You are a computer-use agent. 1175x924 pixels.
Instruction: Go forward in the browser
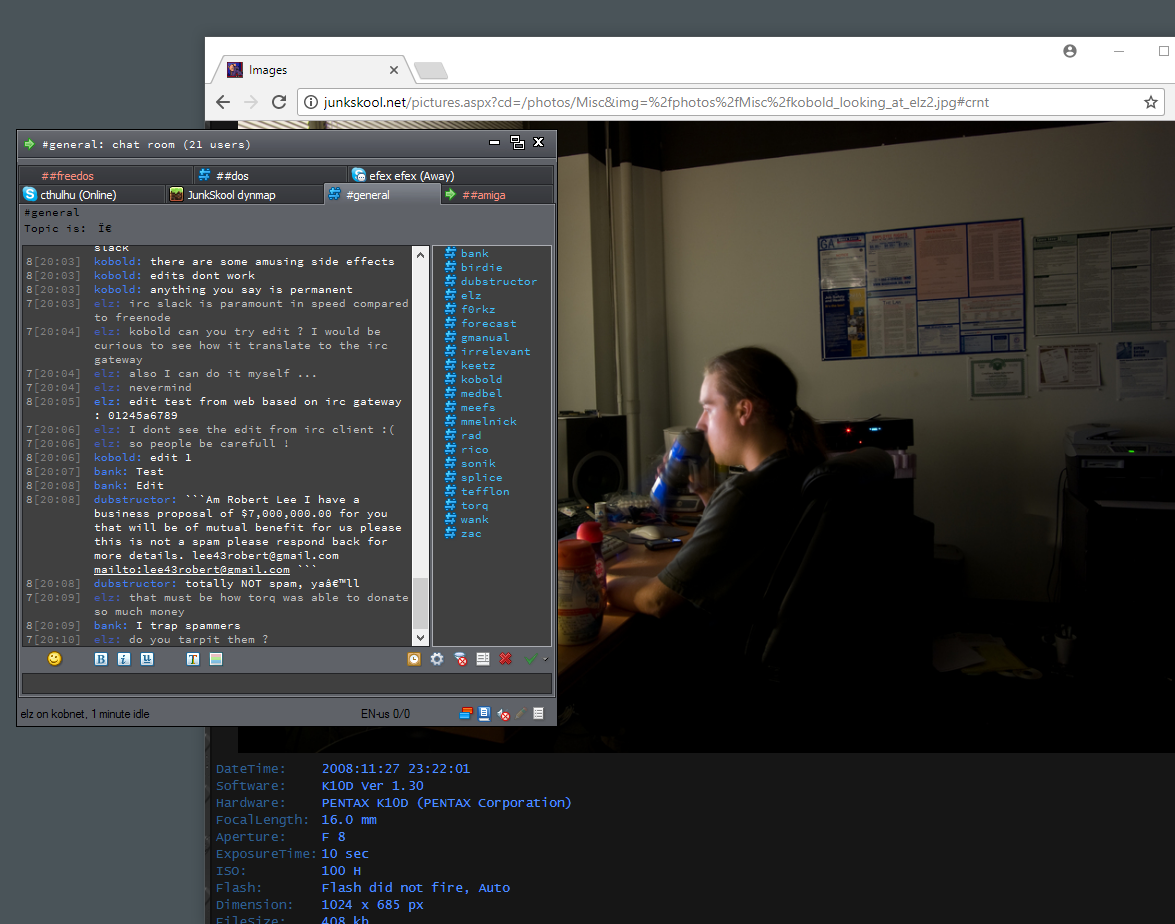point(251,102)
